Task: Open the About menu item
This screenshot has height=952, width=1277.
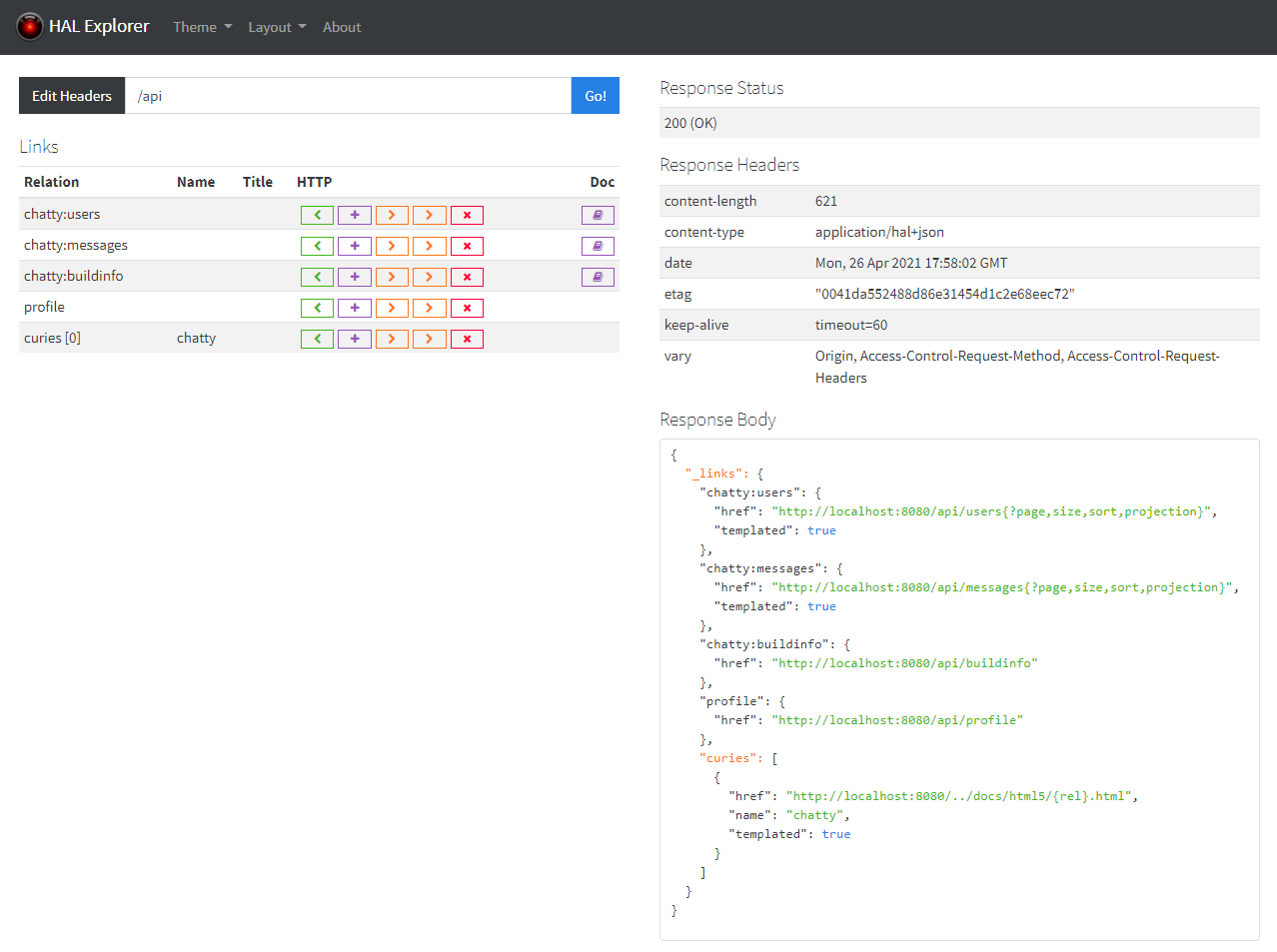Action: pos(342,27)
